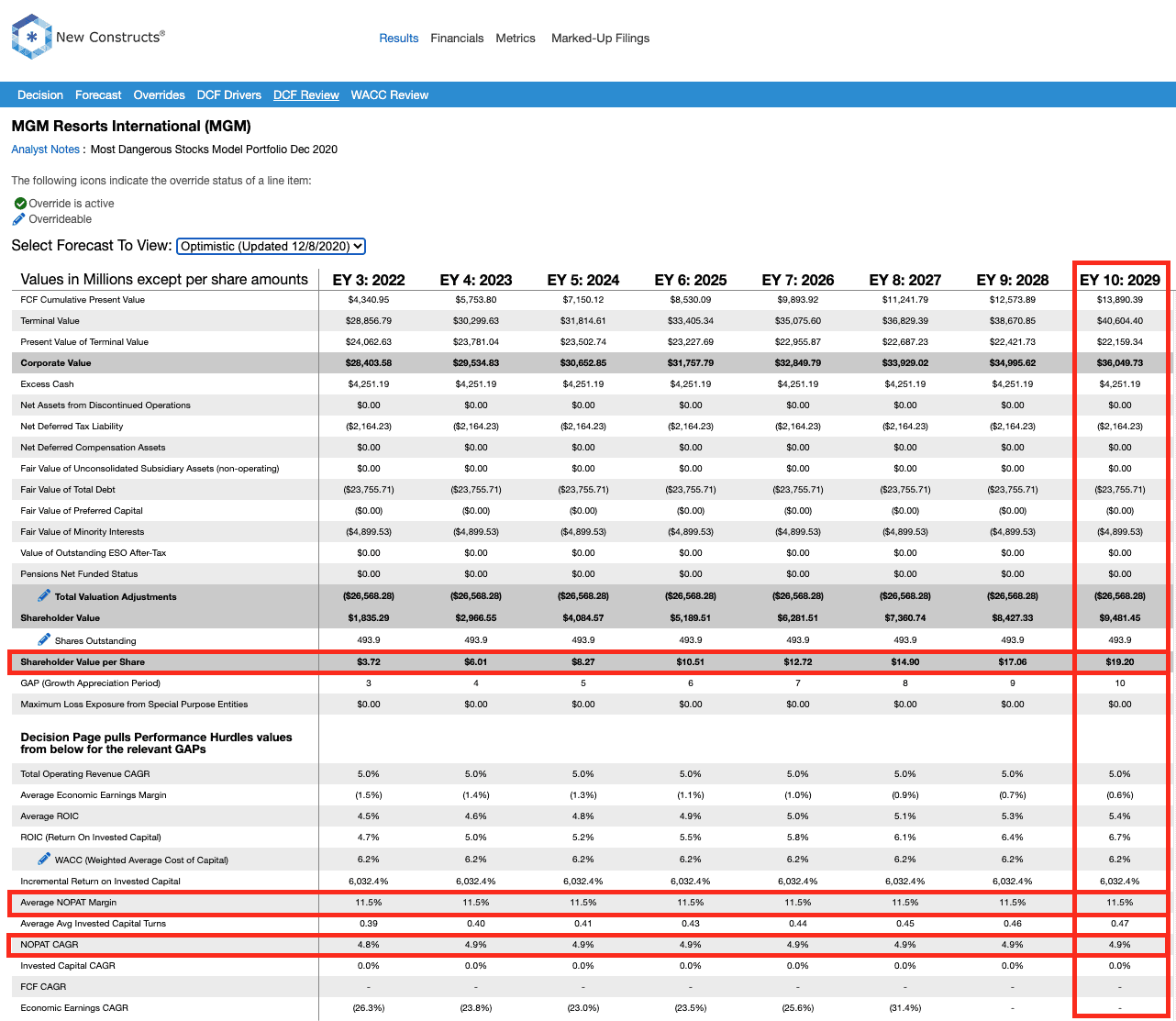
Task: Click ROIC 6.7% value for EY 10
Action: (x=1120, y=838)
